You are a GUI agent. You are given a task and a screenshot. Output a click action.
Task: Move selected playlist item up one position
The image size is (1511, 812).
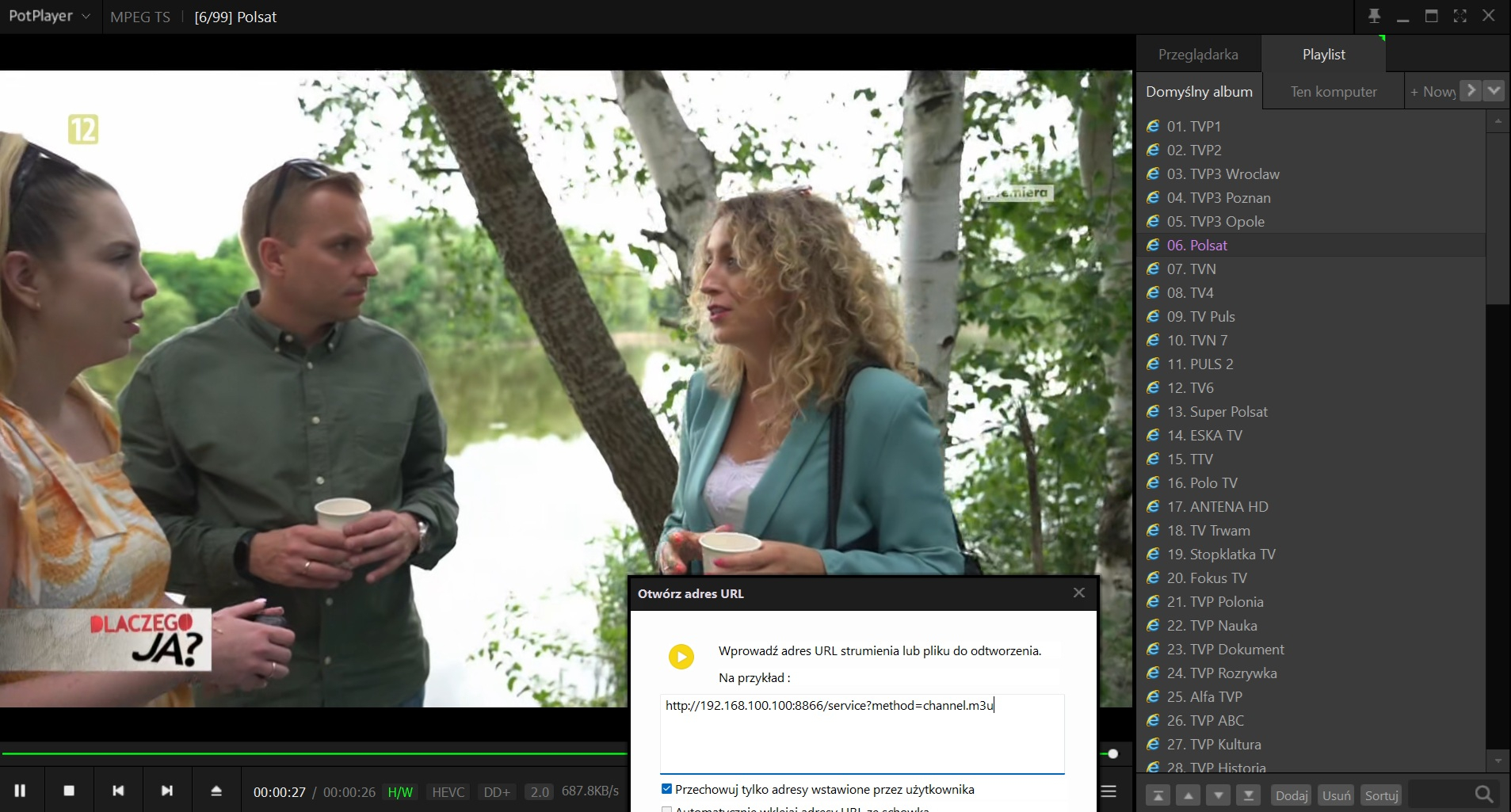(1189, 795)
